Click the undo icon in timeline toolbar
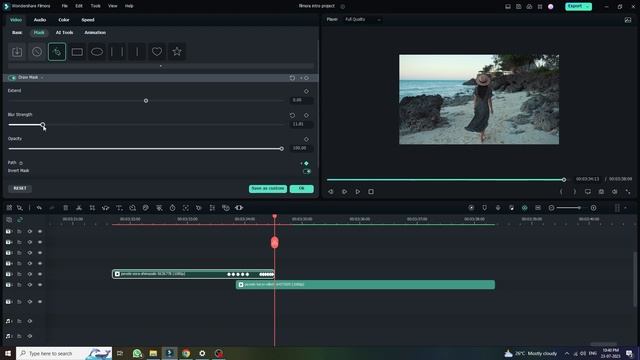Image resolution: width=640 pixels, height=360 pixels. (39, 208)
